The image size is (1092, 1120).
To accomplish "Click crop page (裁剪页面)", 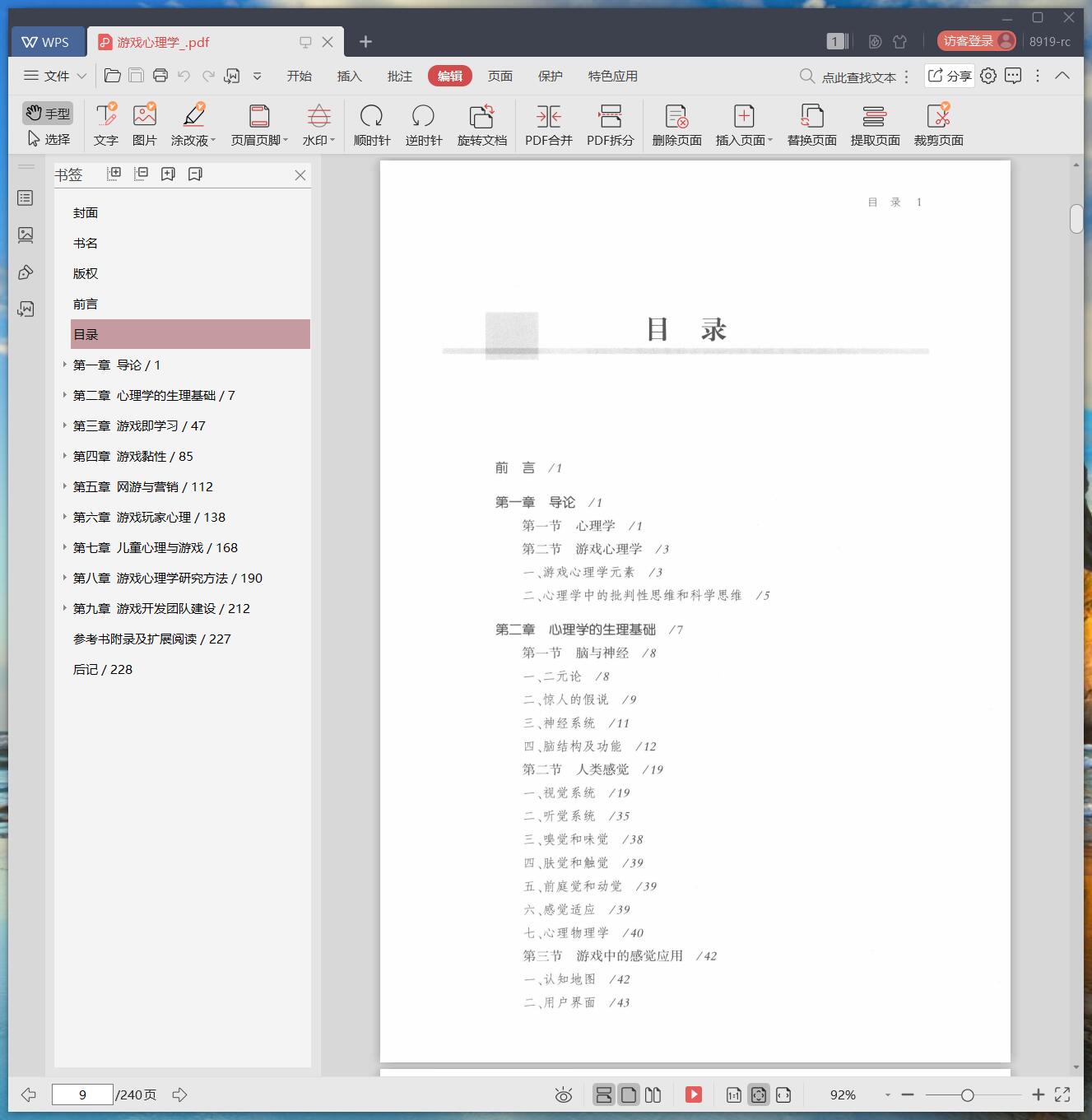I will [x=939, y=124].
